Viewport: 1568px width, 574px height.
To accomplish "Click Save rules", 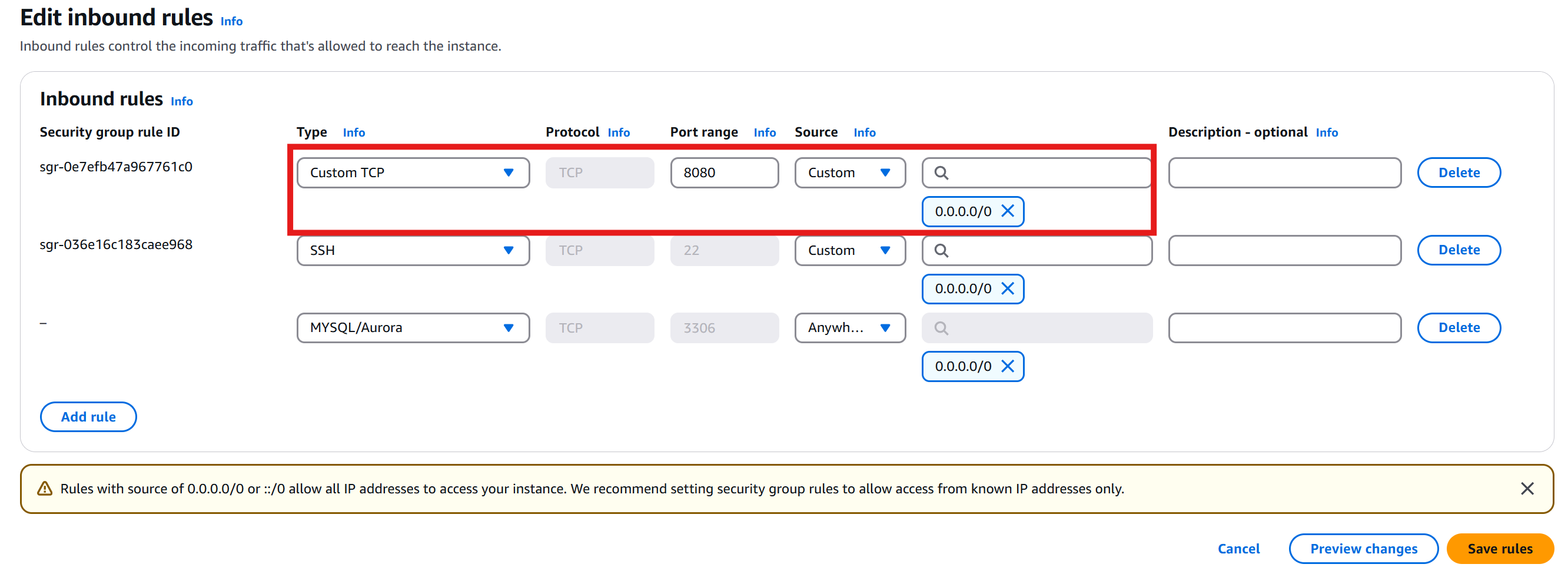I will 1500,549.
